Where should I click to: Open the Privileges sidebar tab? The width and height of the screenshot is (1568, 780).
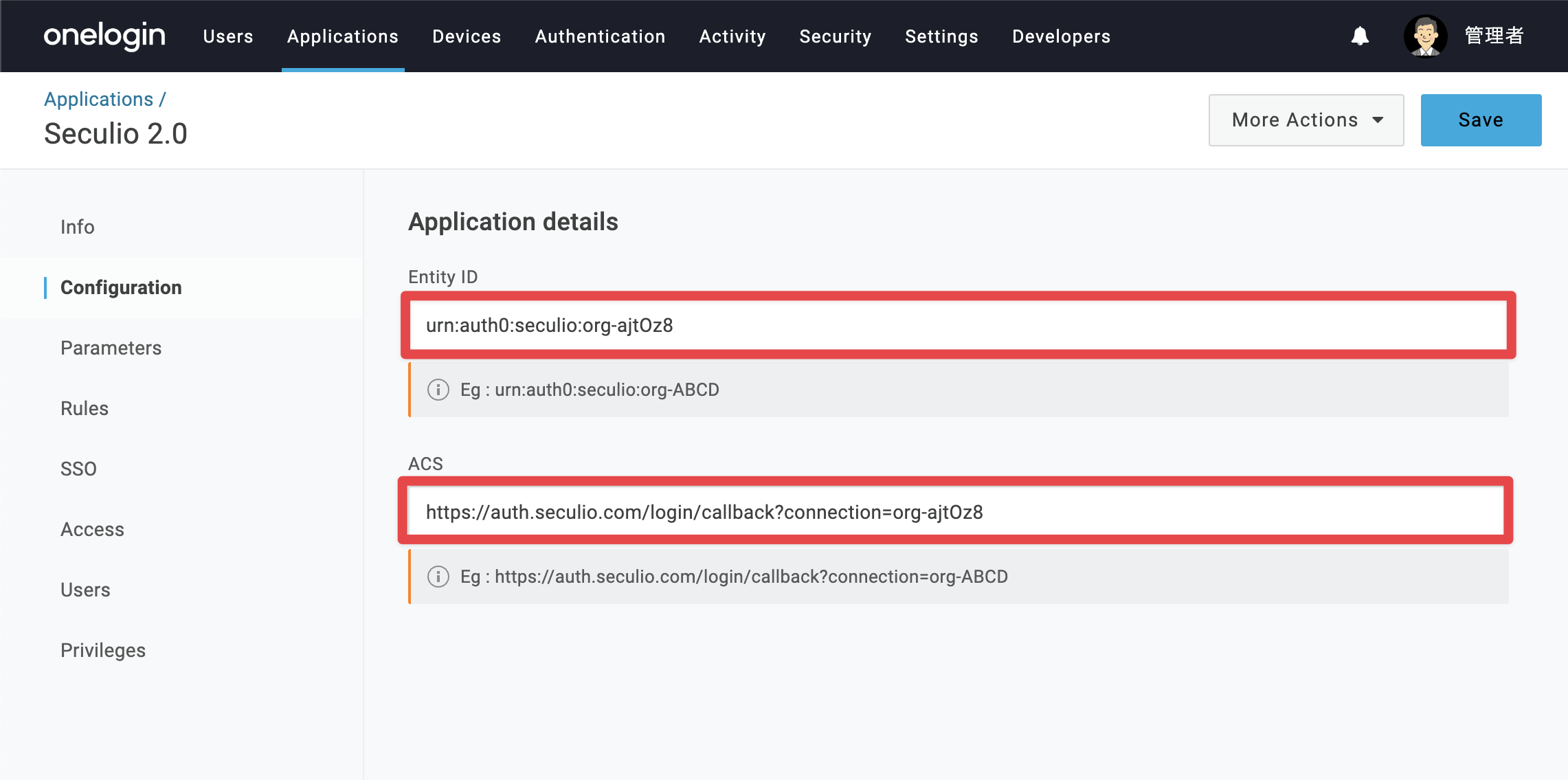pos(103,650)
